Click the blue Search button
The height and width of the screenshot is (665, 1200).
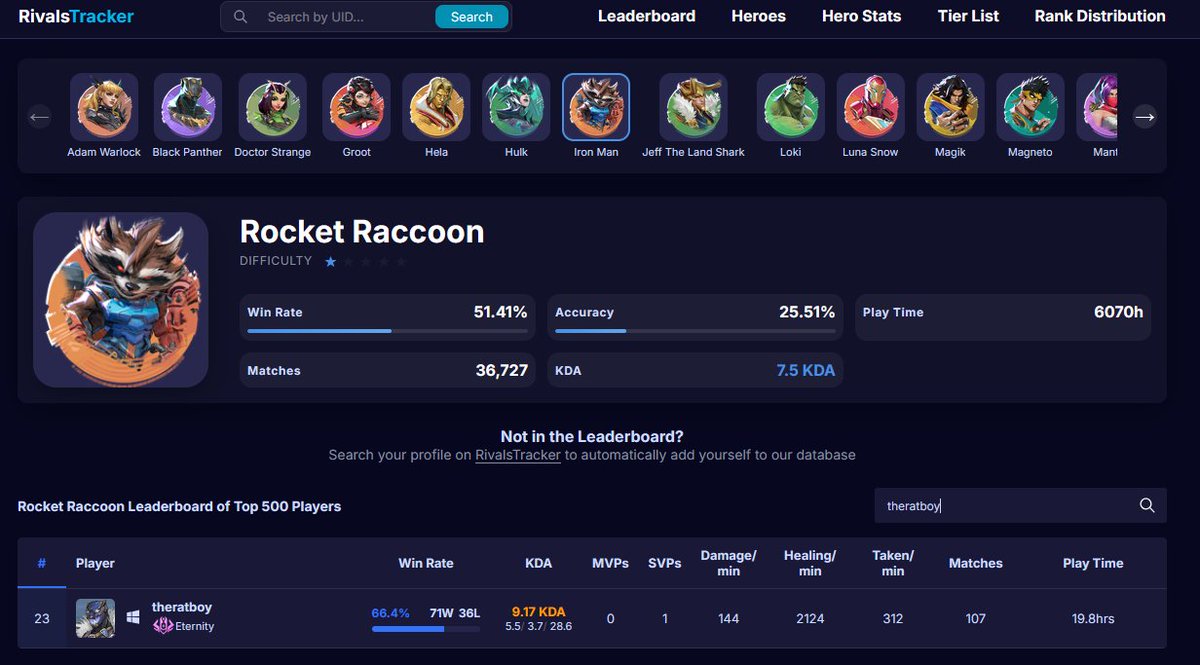coord(471,17)
